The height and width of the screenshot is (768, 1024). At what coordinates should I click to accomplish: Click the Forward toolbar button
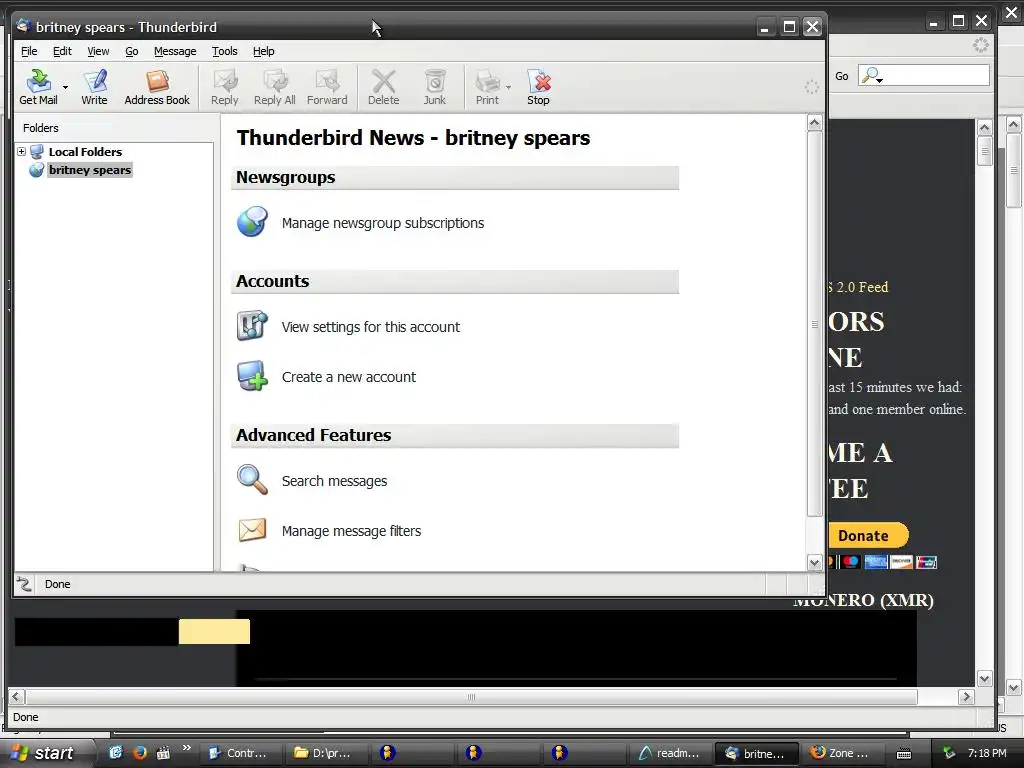[x=327, y=88]
